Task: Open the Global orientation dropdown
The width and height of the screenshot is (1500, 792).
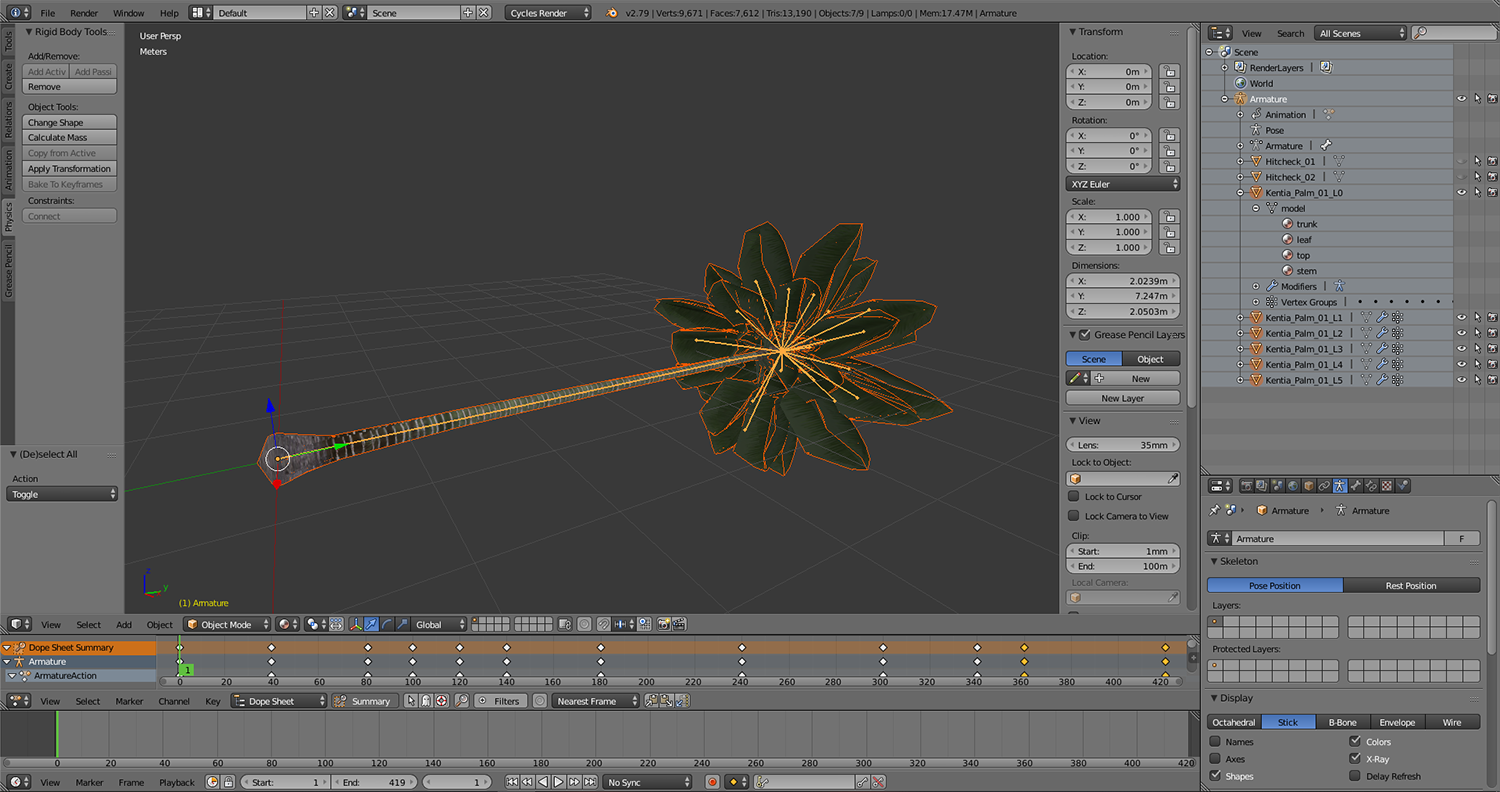Action: [x=439, y=624]
